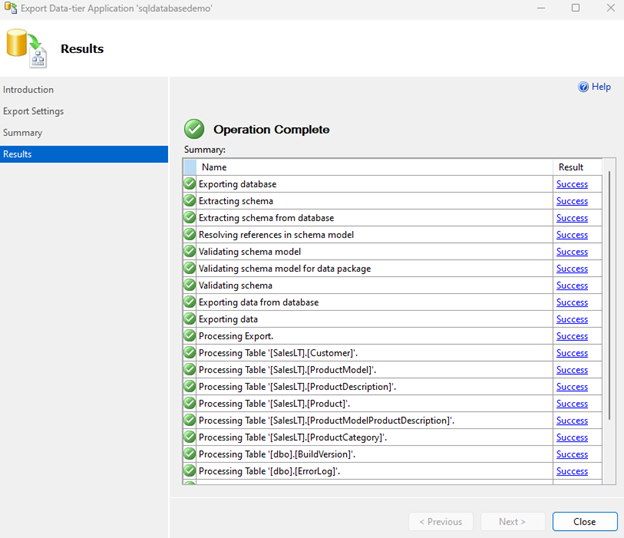Viewport: 624px width, 538px height.
Task: Click the vertical scrollbar of the summary list
Action: coord(609,300)
